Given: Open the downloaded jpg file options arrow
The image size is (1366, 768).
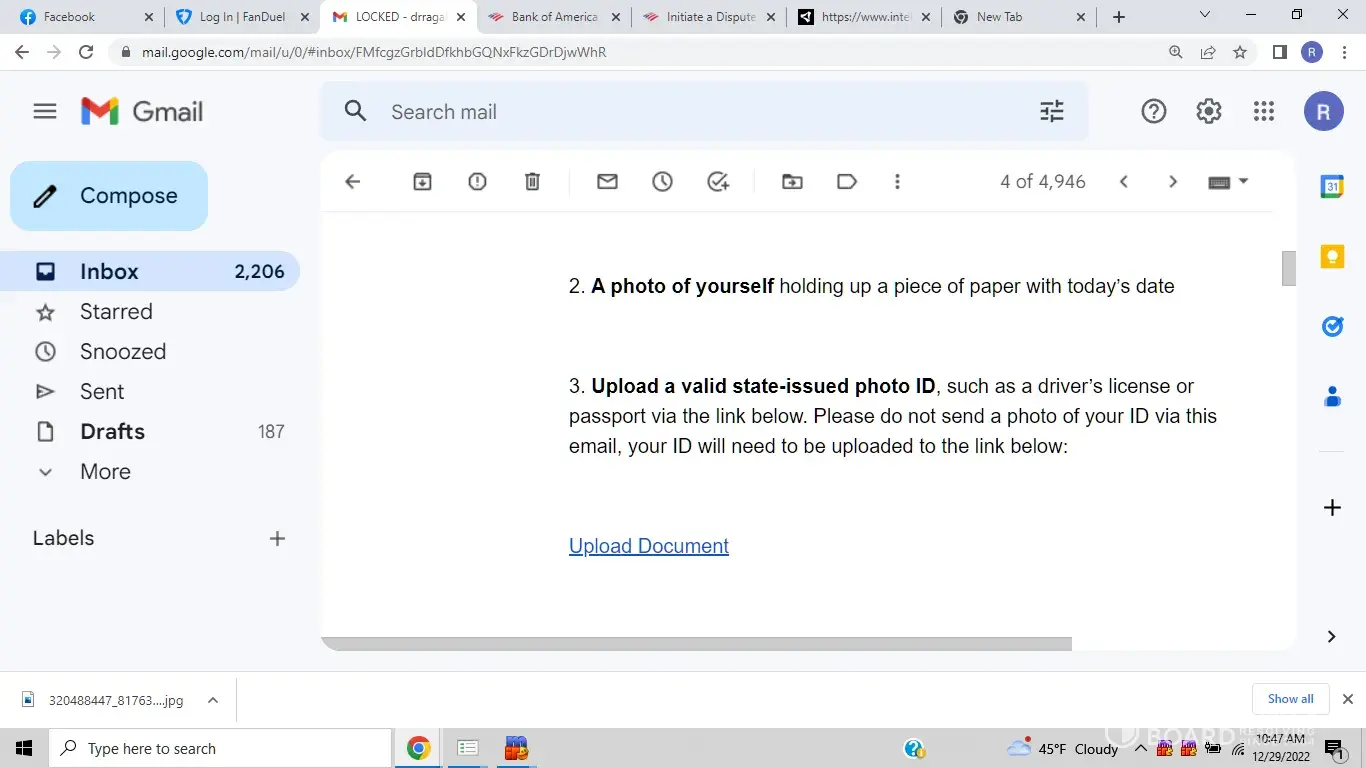Looking at the screenshot, I should tap(213, 700).
